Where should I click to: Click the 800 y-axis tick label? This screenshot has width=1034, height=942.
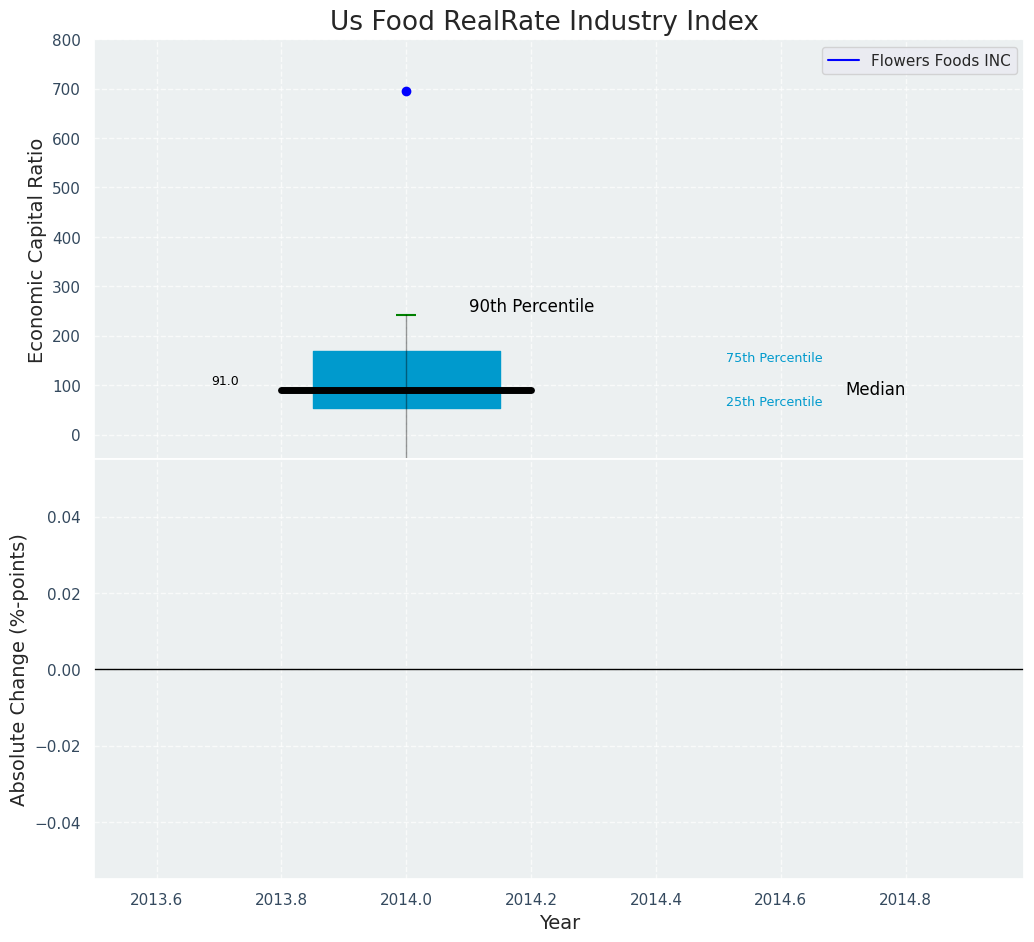coord(67,41)
